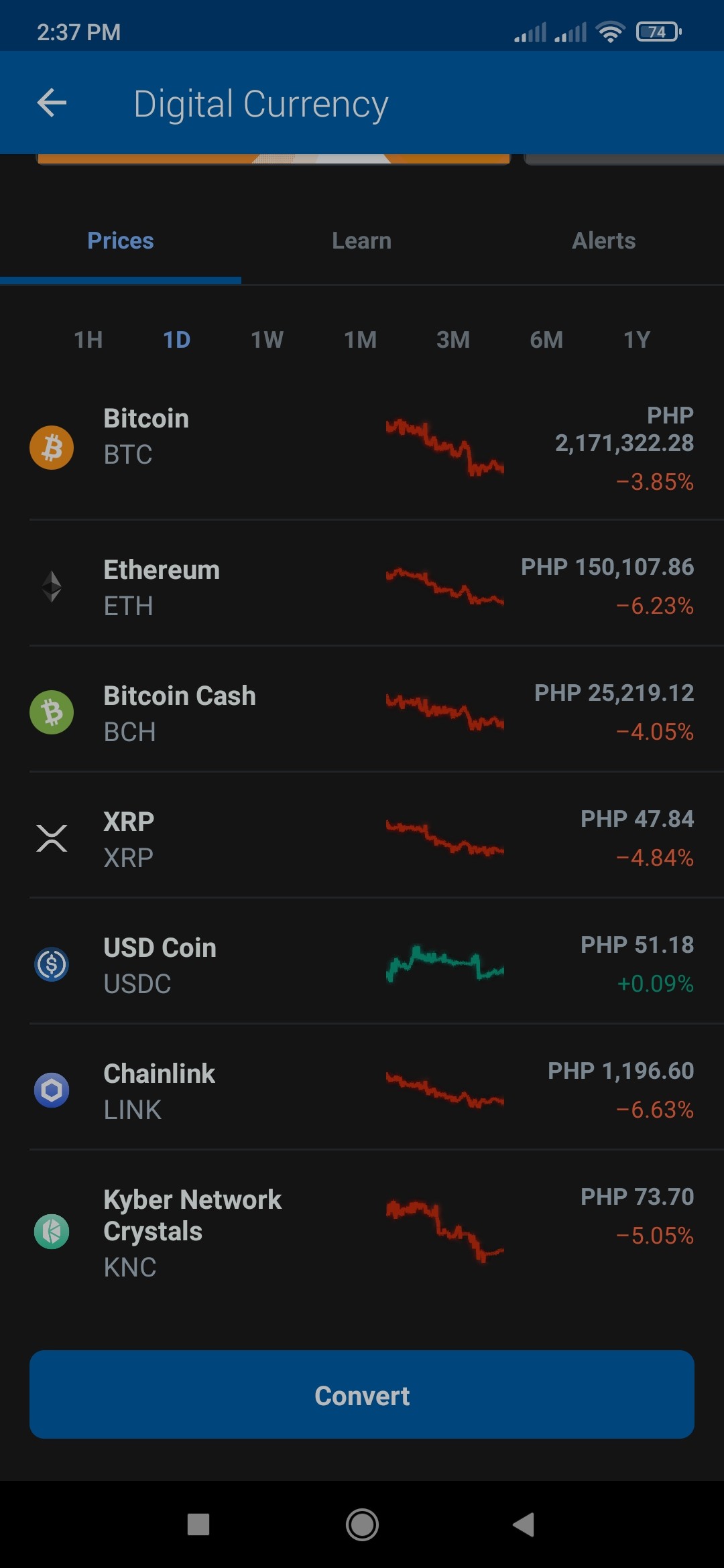Choose the 6M price interval
Screen dimensions: 724x1568
[x=546, y=340]
